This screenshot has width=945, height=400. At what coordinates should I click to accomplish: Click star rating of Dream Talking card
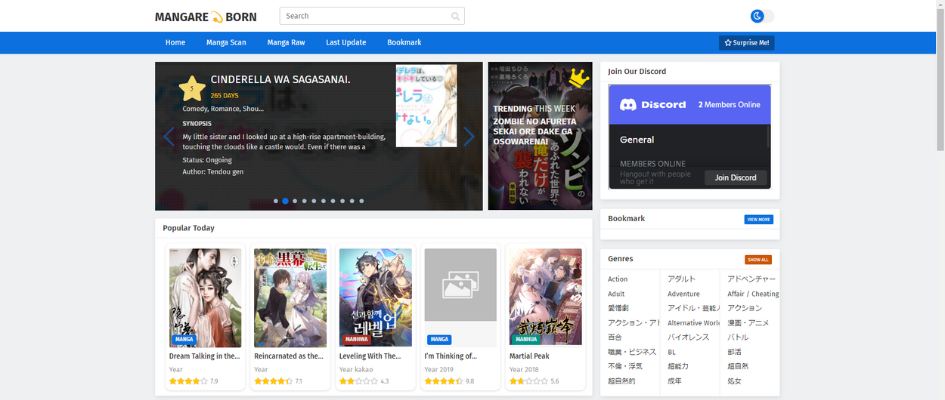coord(188,381)
